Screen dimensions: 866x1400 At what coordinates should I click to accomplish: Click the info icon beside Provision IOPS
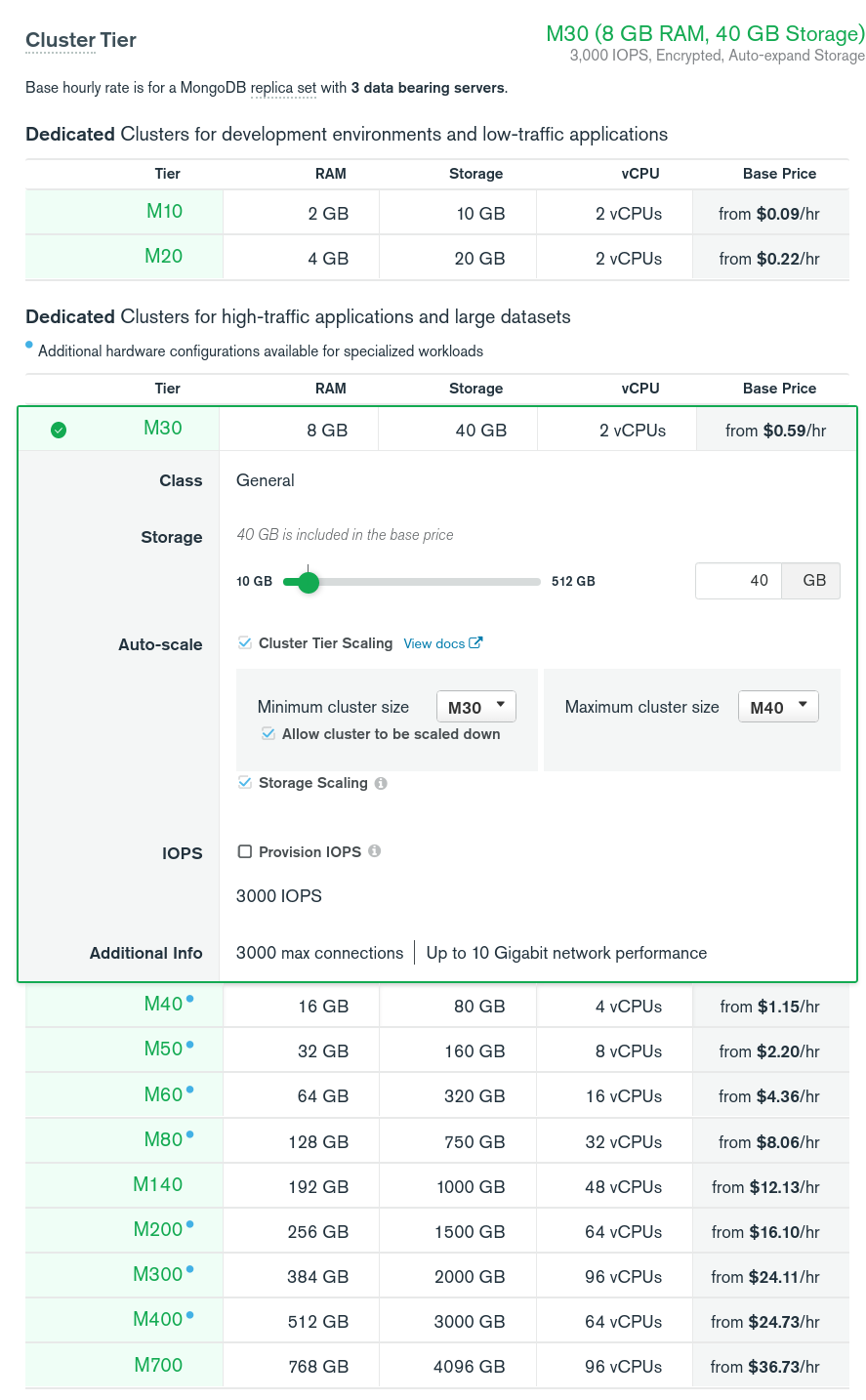coord(374,850)
